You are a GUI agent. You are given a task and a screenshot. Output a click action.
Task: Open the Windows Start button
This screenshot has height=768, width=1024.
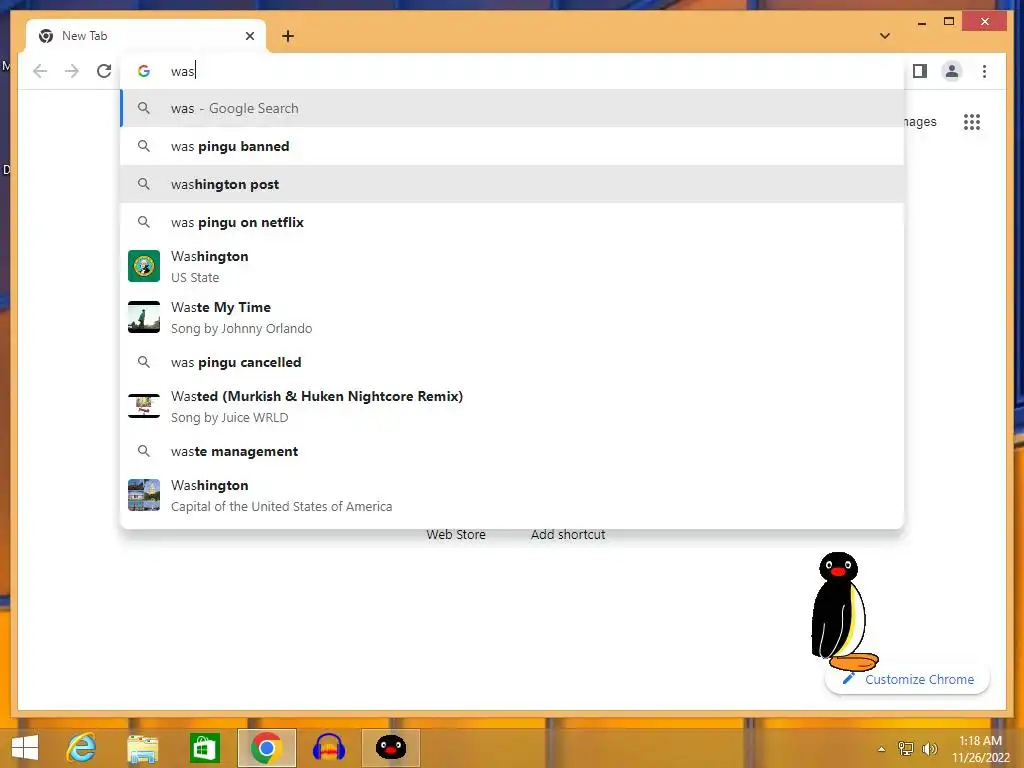coord(25,748)
